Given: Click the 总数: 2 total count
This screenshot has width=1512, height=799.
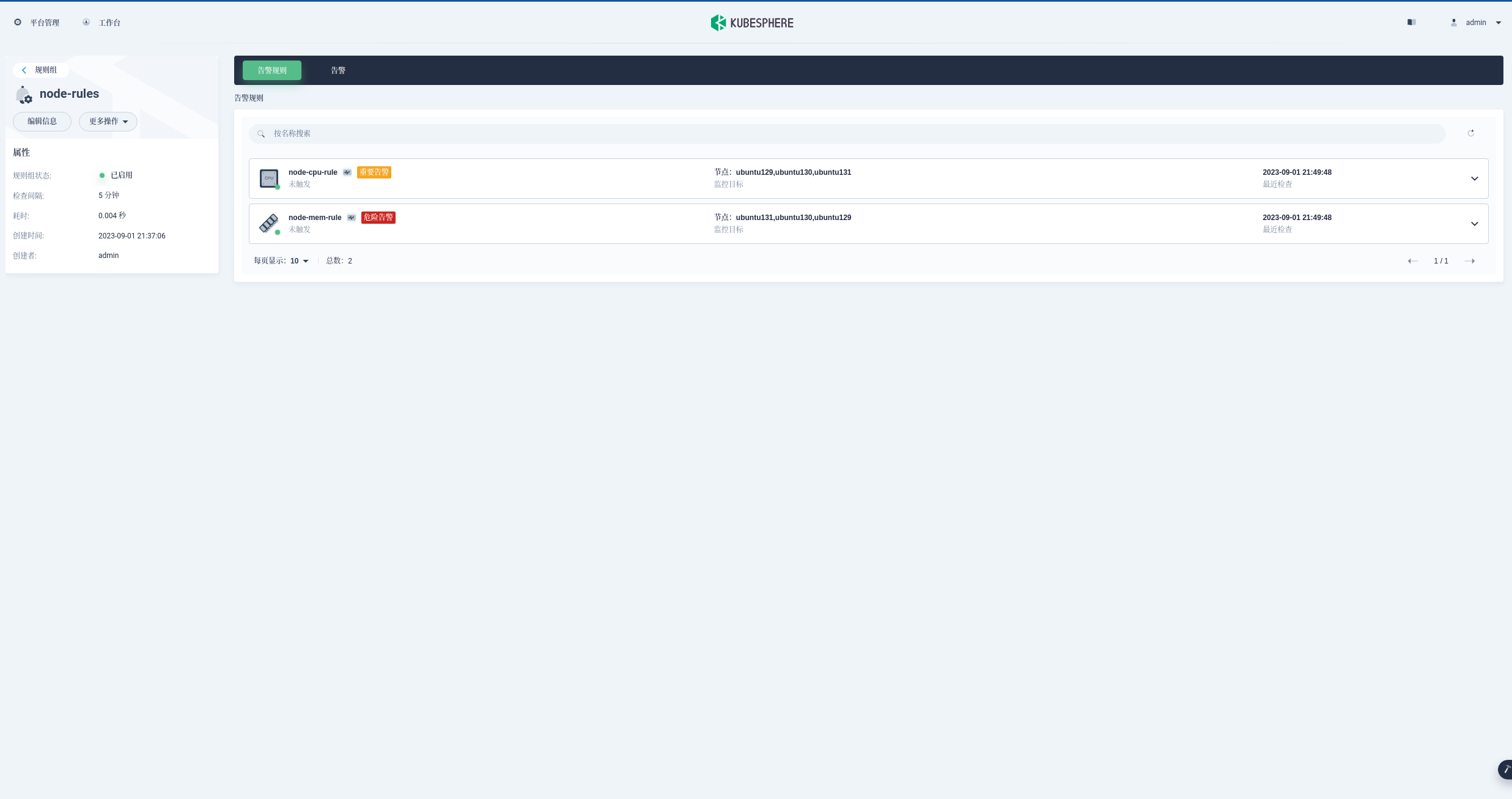Looking at the screenshot, I should (339, 261).
